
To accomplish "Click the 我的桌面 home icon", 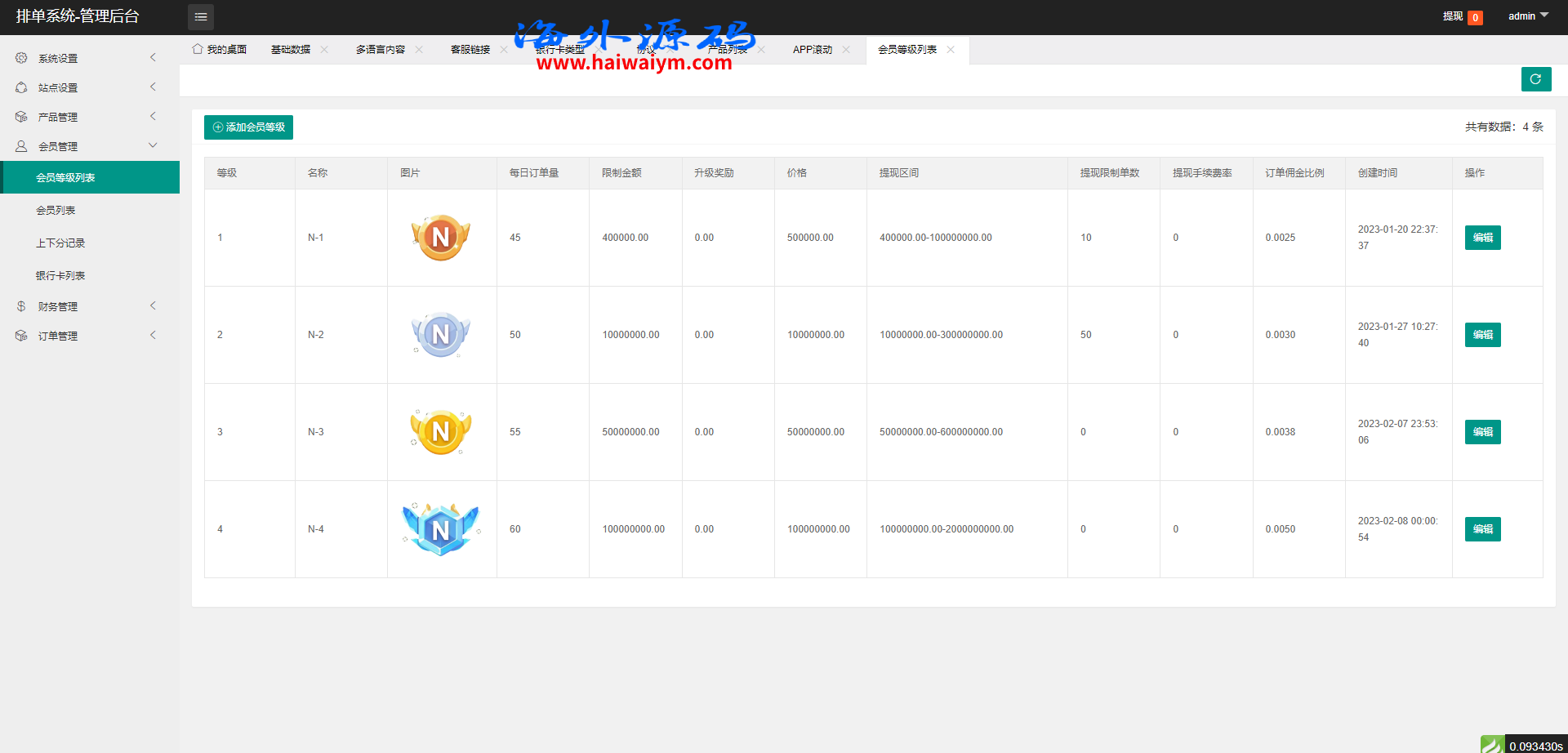I will (198, 49).
